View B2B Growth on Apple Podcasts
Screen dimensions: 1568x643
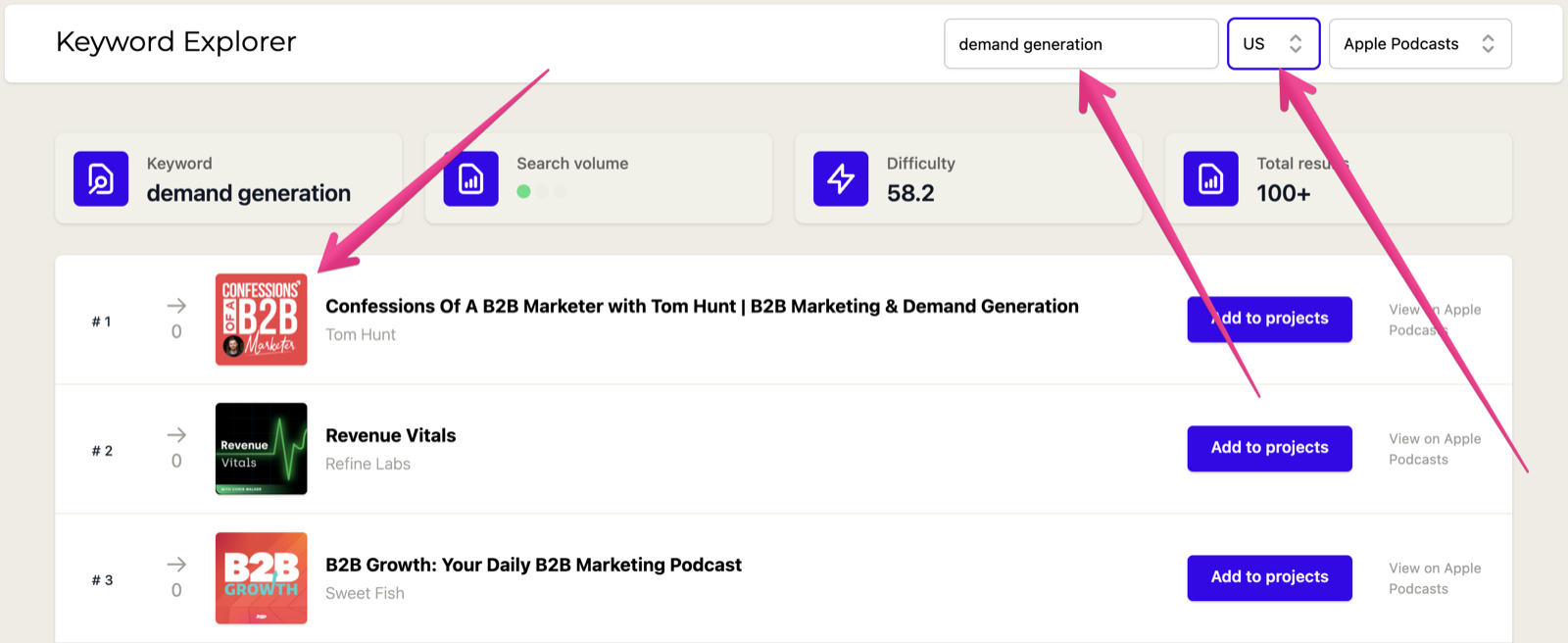(1435, 578)
